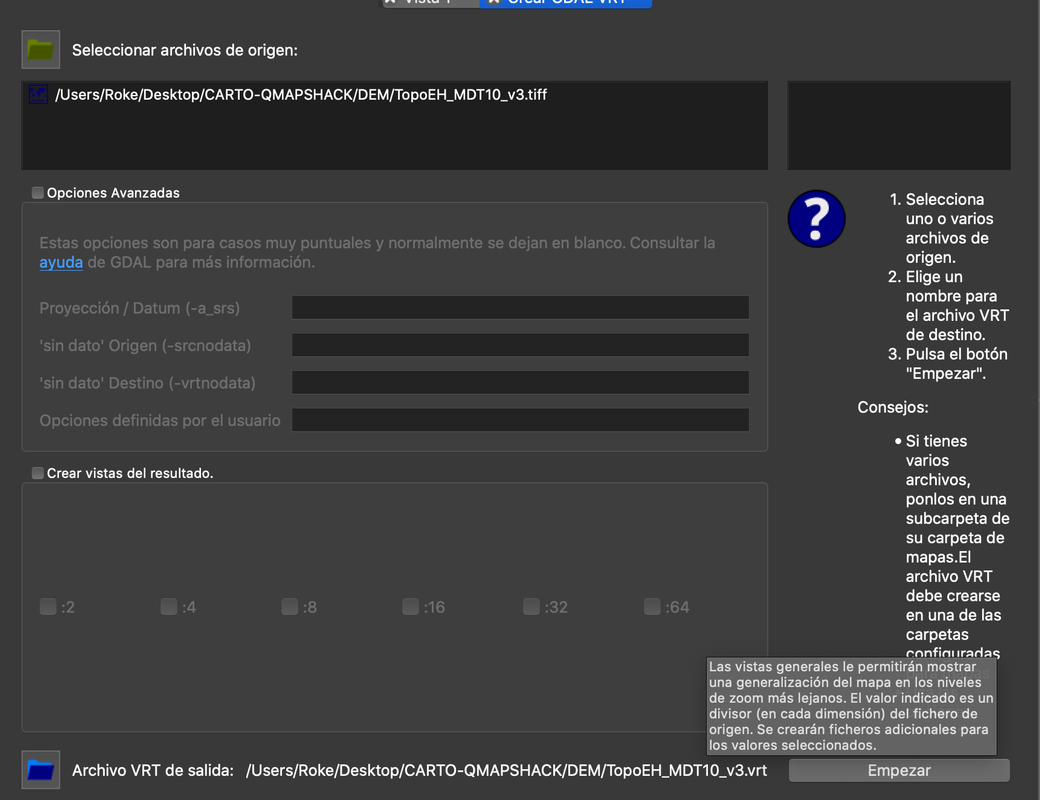Open the green folder to select source files

40,50
